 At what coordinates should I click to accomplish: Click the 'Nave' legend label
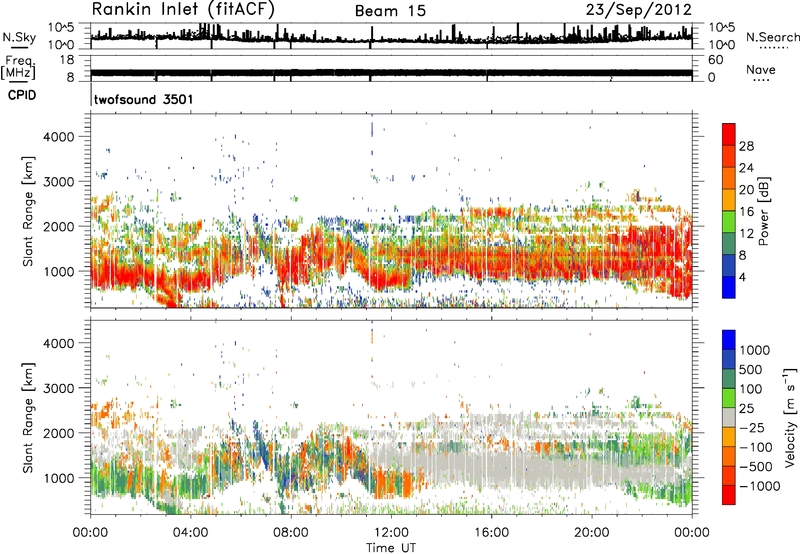point(761,69)
